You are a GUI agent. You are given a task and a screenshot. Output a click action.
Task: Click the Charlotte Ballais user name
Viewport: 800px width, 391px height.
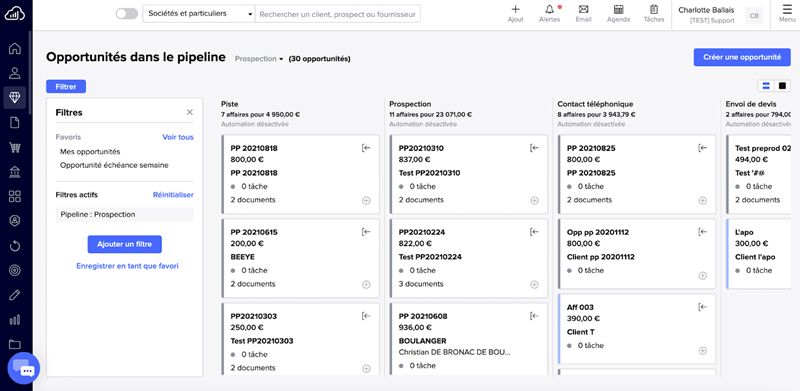click(706, 10)
